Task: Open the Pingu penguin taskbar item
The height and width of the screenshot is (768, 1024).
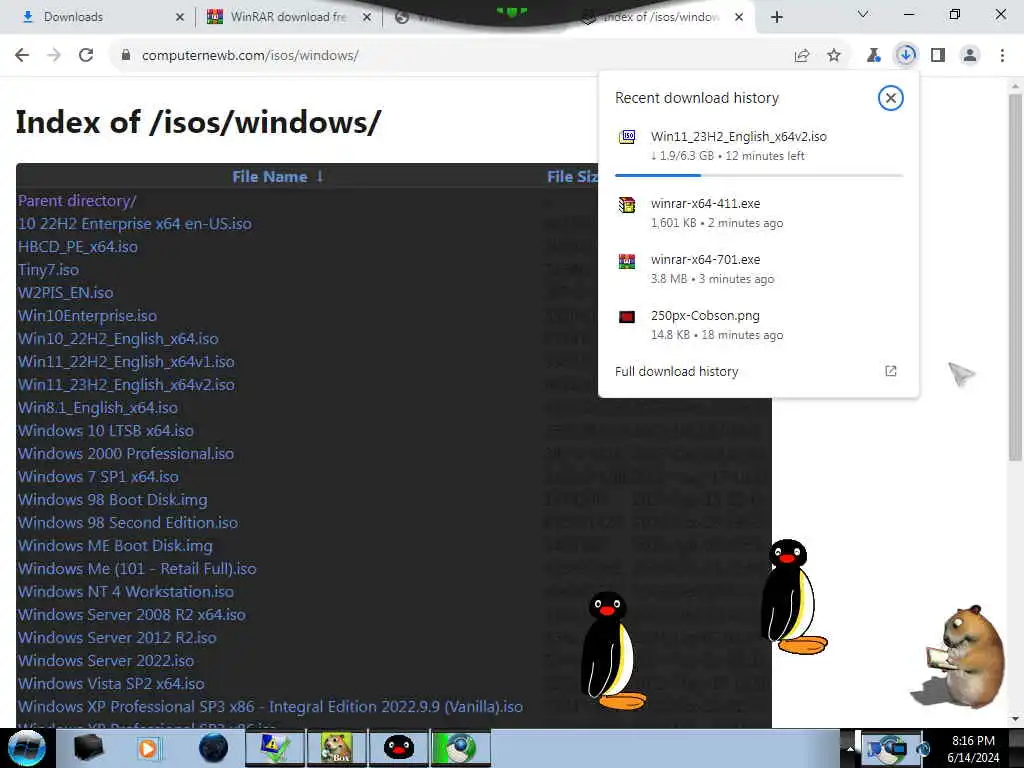Action: (398, 748)
